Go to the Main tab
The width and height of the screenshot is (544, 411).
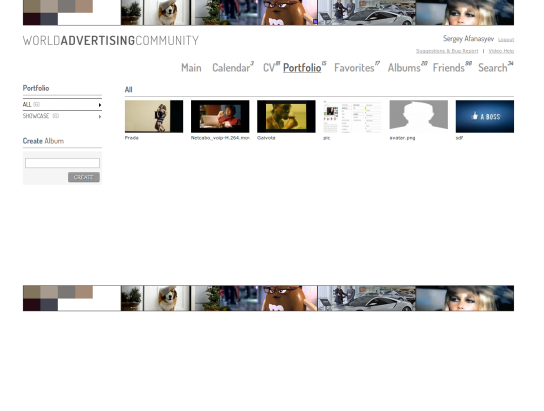click(191, 68)
